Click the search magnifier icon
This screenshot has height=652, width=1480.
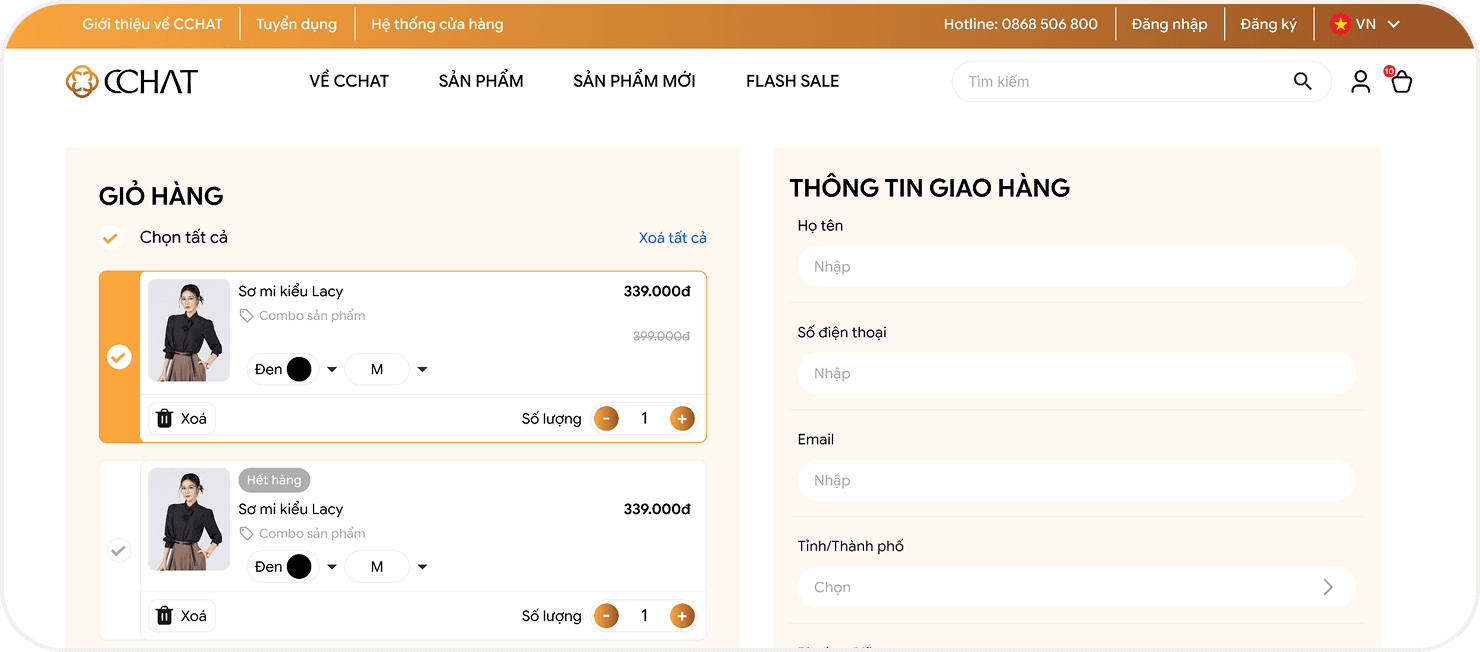tap(1302, 81)
